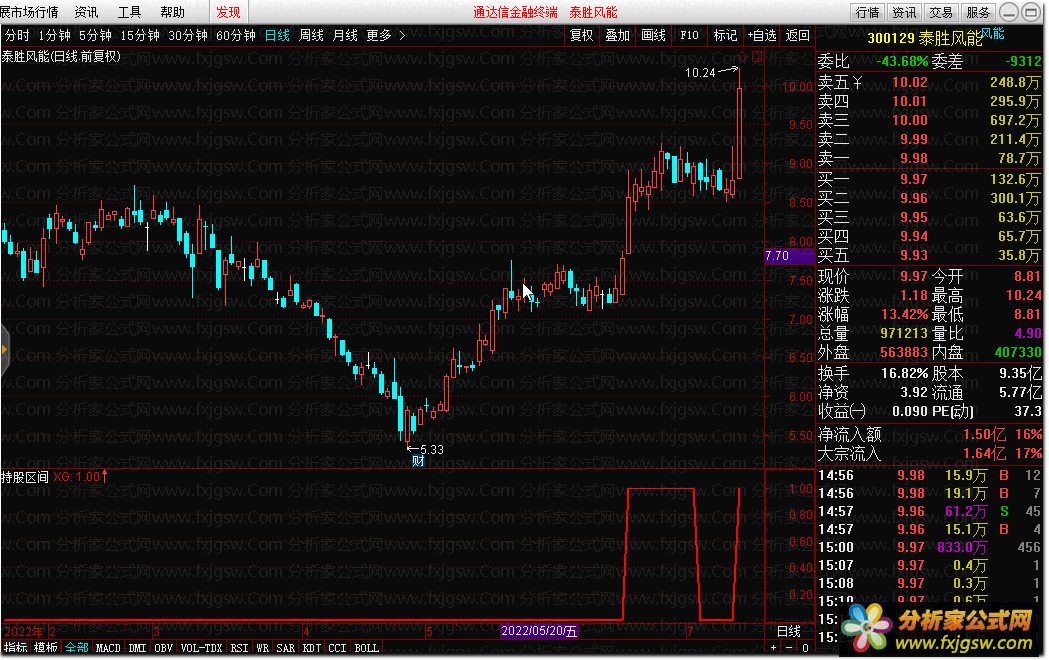Switch indicator to DMI
The width and height of the screenshot is (1049, 660).
tap(137, 647)
